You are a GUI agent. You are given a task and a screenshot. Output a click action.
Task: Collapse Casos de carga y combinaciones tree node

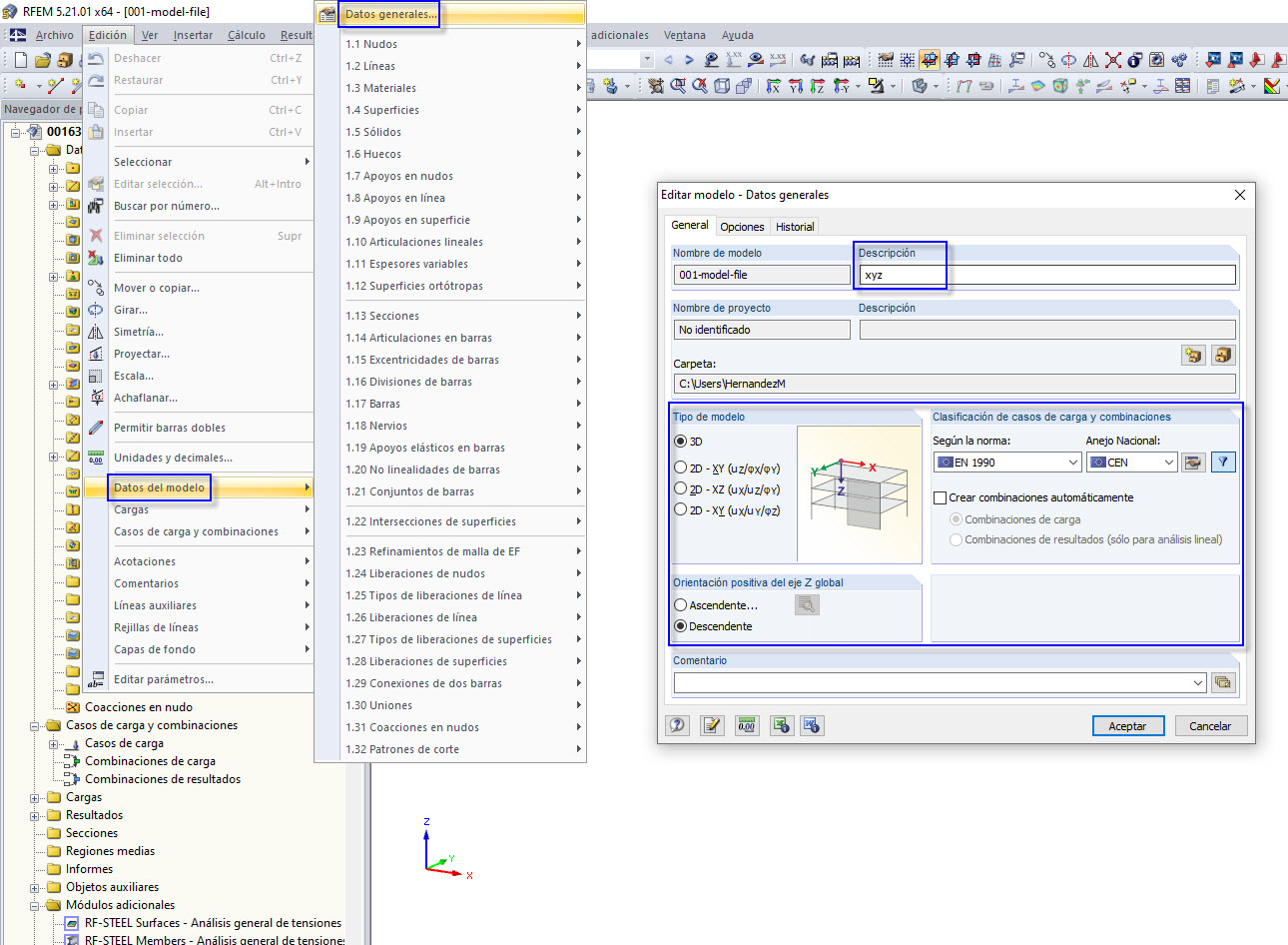[35, 726]
